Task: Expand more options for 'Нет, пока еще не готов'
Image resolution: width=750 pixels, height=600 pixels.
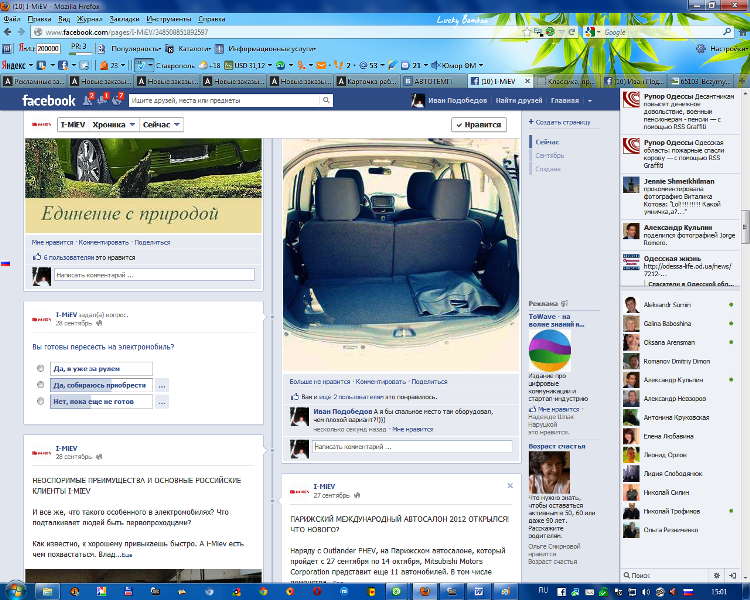Action: point(162,402)
